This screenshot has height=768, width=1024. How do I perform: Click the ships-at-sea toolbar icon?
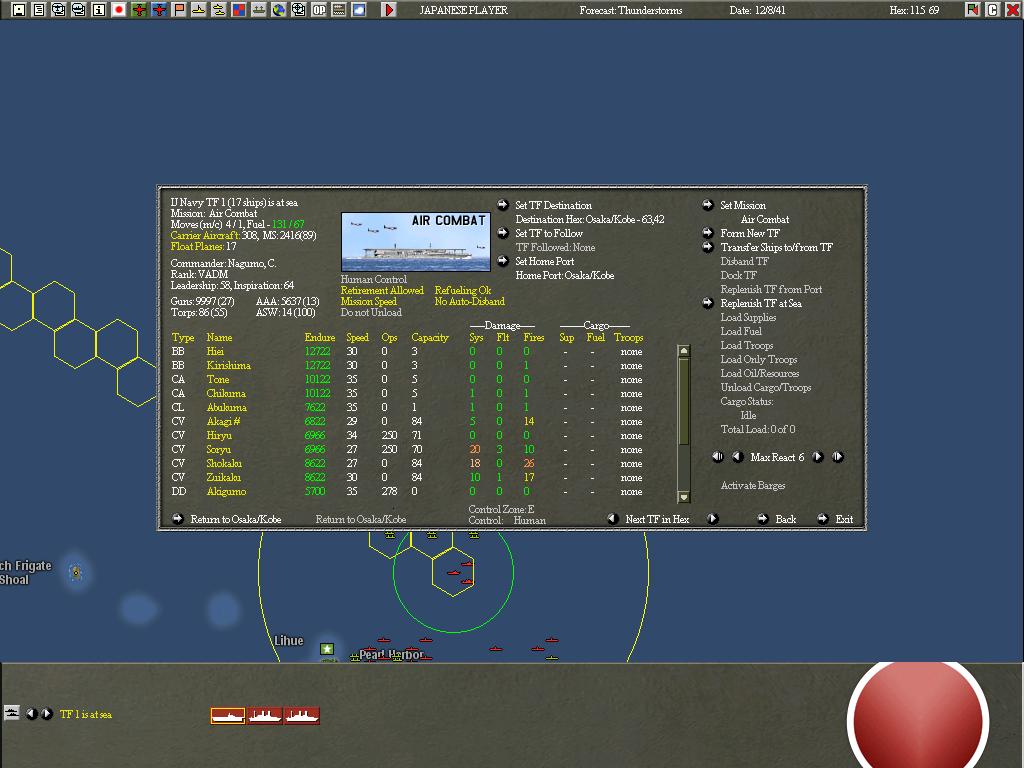(259, 10)
